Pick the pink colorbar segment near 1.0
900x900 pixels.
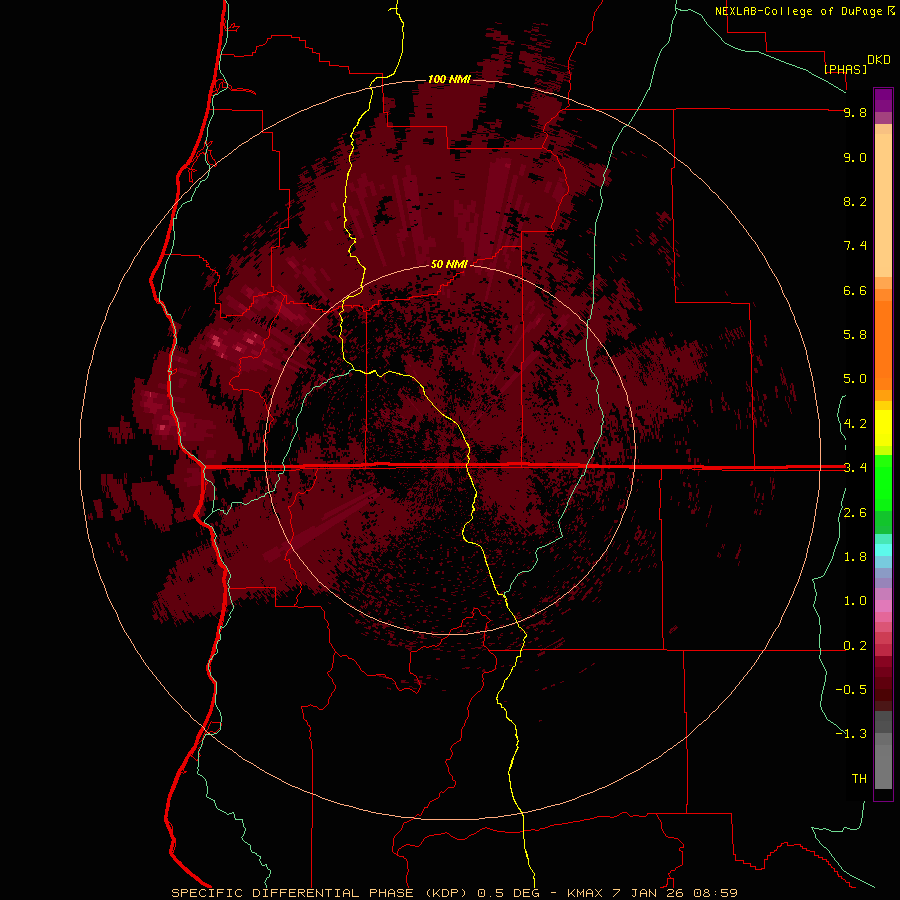(x=883, y=606)
